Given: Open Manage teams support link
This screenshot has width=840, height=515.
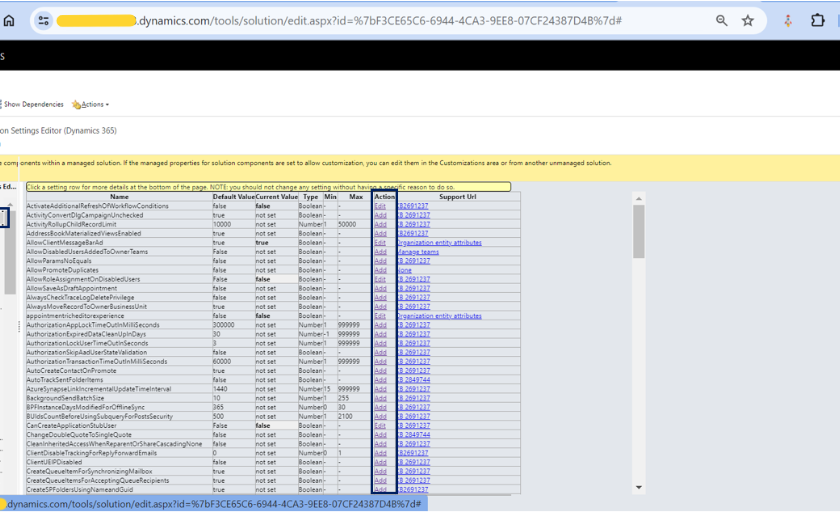Looking at the screenshot, I should [x=418, y=252].
